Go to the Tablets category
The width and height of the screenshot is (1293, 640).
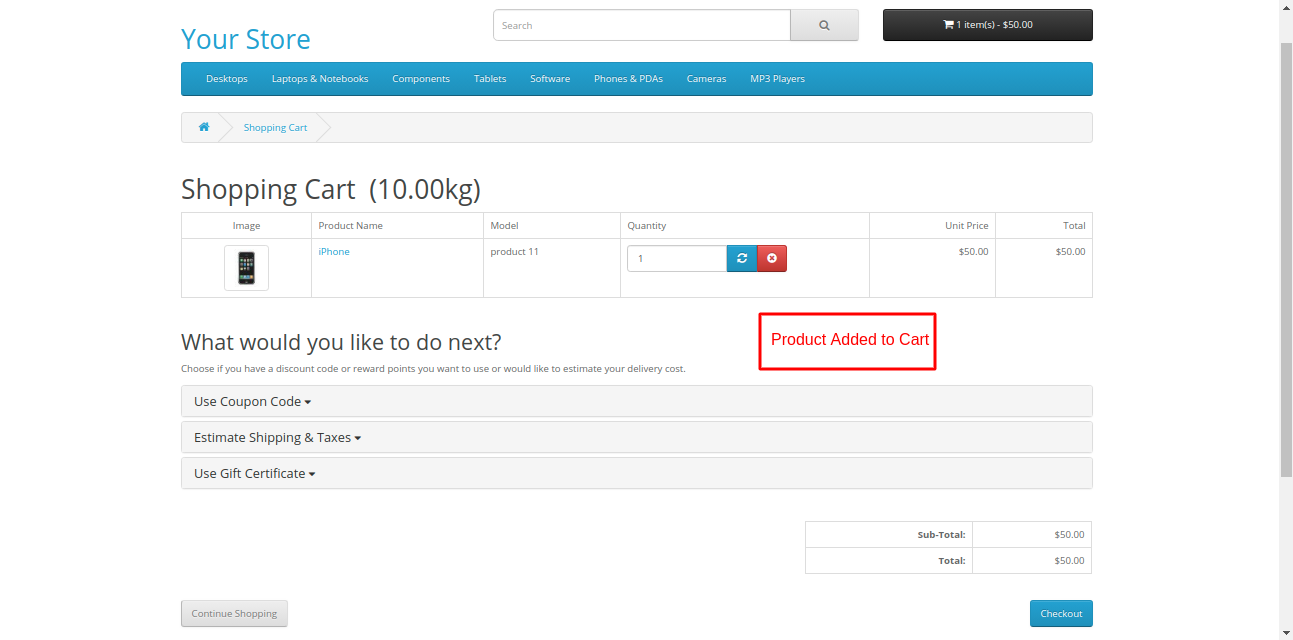pos(490,79)
